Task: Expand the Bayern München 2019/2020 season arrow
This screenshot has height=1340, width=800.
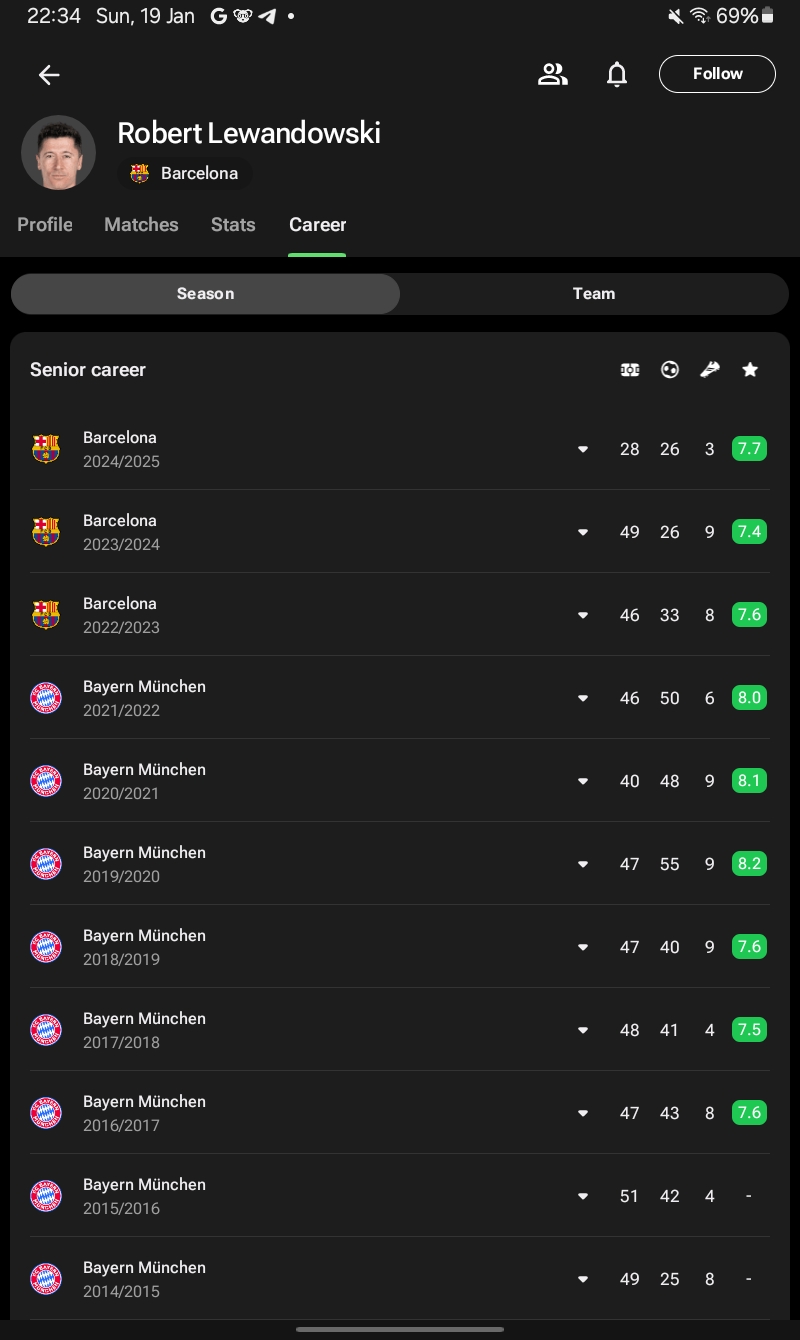Action: click(x=583, y=864)
